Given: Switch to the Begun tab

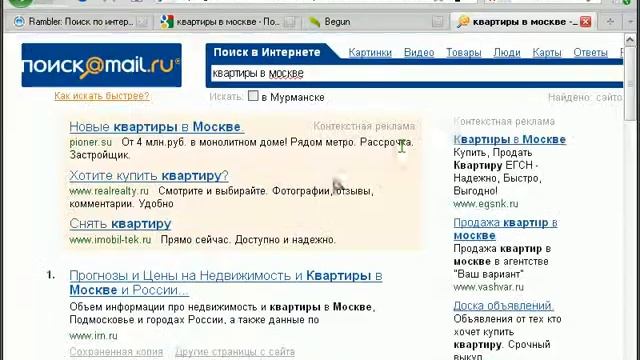Looking at the screenshot, I should (375, 22).
